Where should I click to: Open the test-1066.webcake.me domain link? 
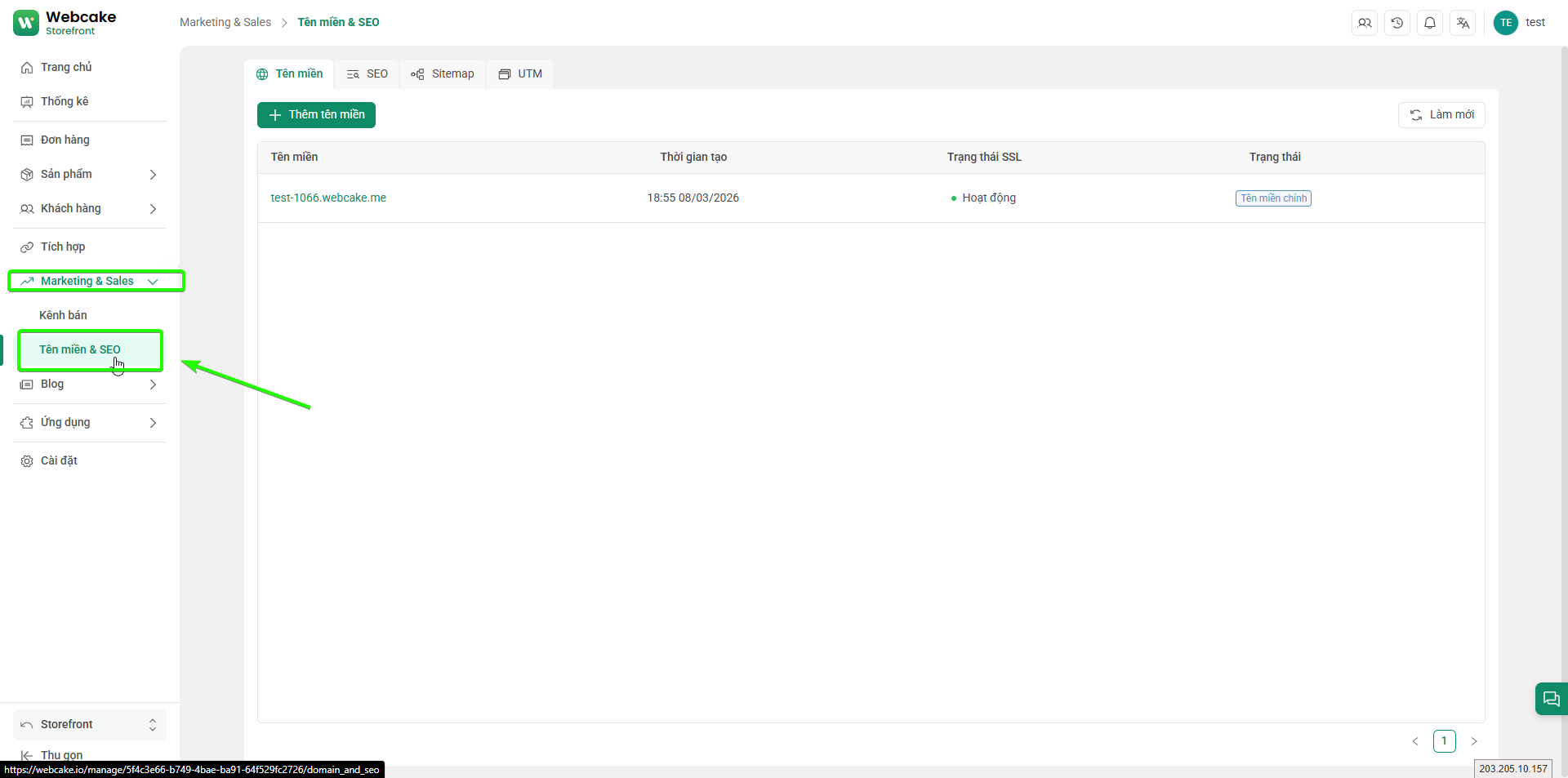click(x=328, y=198)
